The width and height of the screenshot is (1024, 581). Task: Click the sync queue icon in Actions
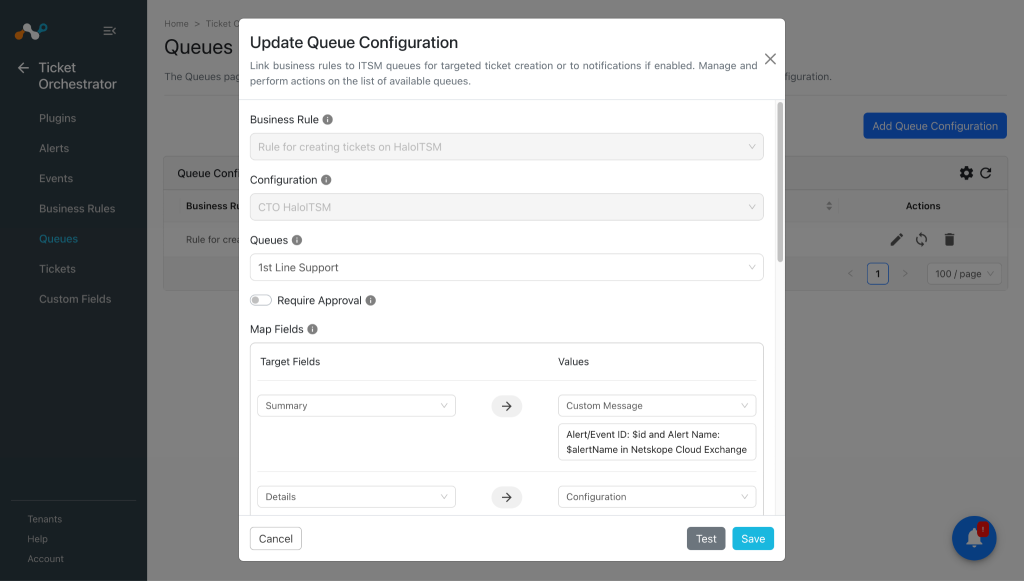921,240
